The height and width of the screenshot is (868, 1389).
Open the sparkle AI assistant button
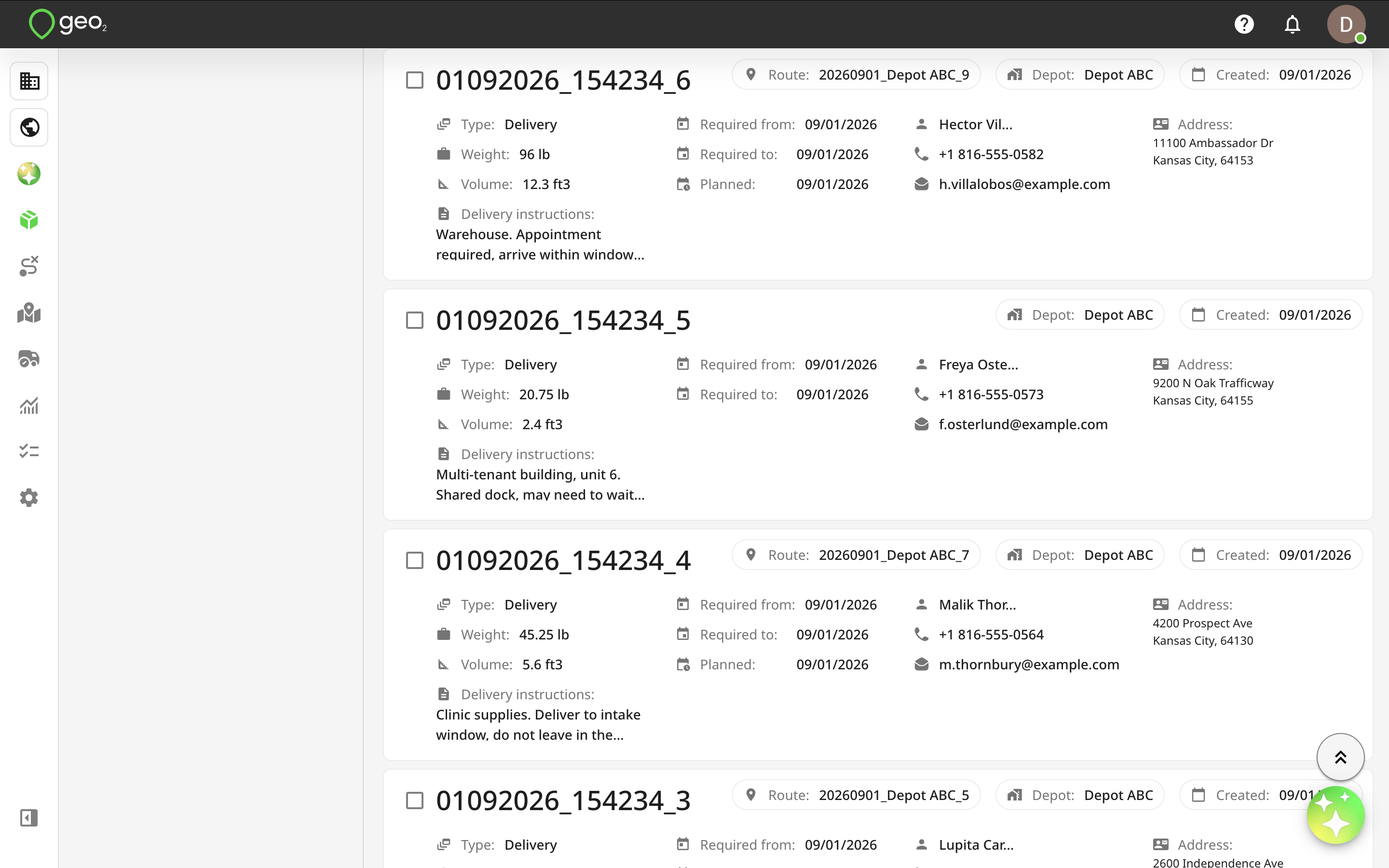[1335, 815]
